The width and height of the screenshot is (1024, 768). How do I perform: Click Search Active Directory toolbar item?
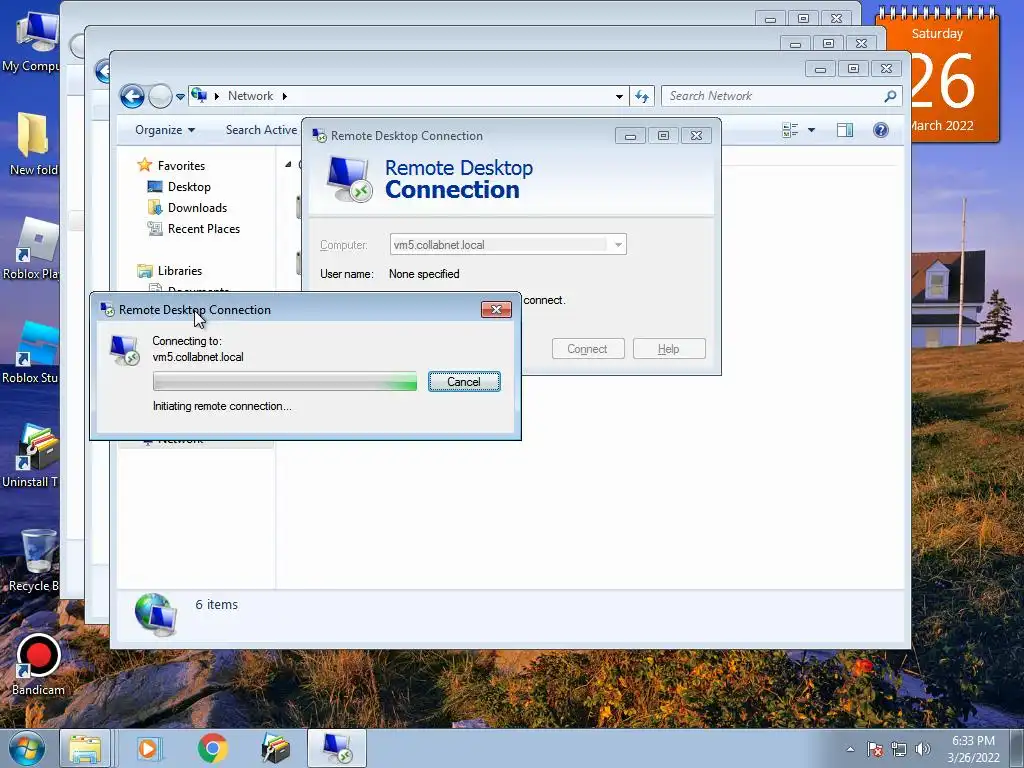tap(261, 130)
